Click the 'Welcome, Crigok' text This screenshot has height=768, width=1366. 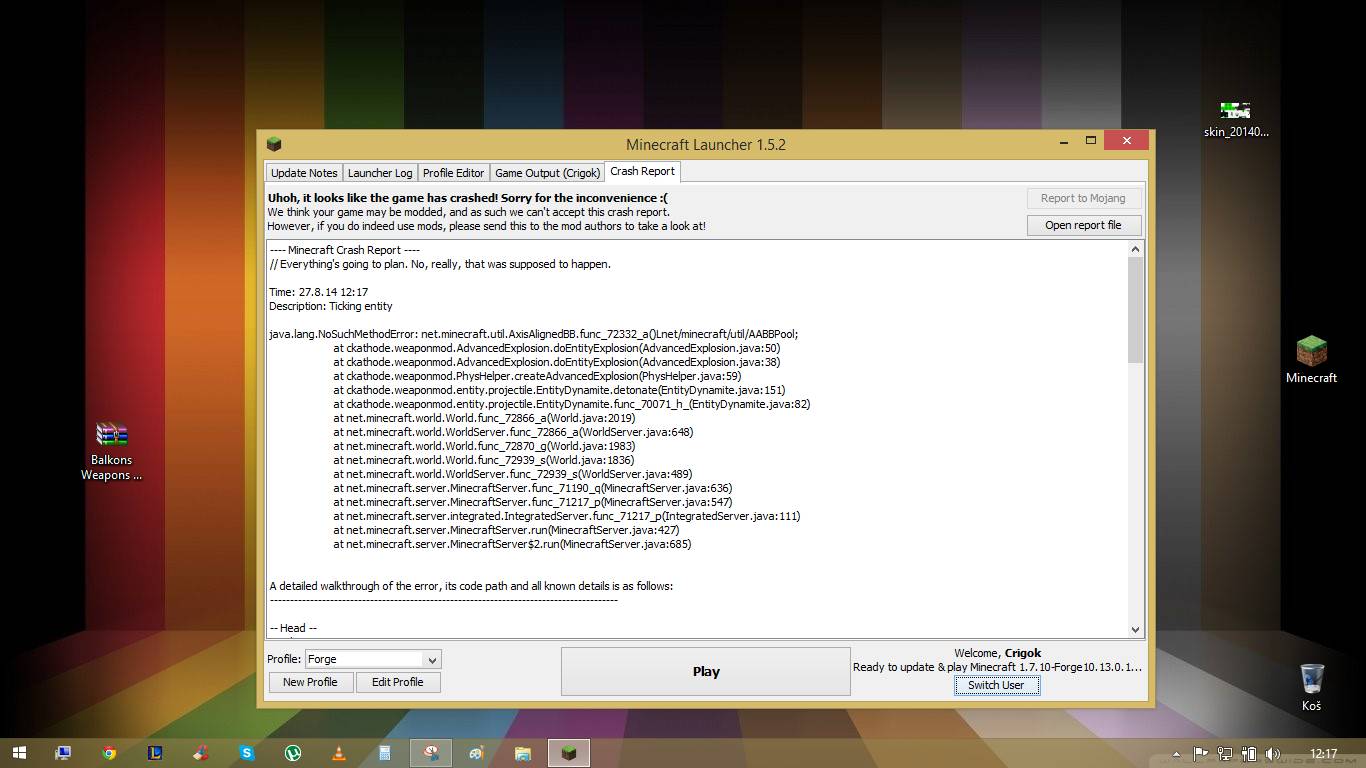(998, 653)
